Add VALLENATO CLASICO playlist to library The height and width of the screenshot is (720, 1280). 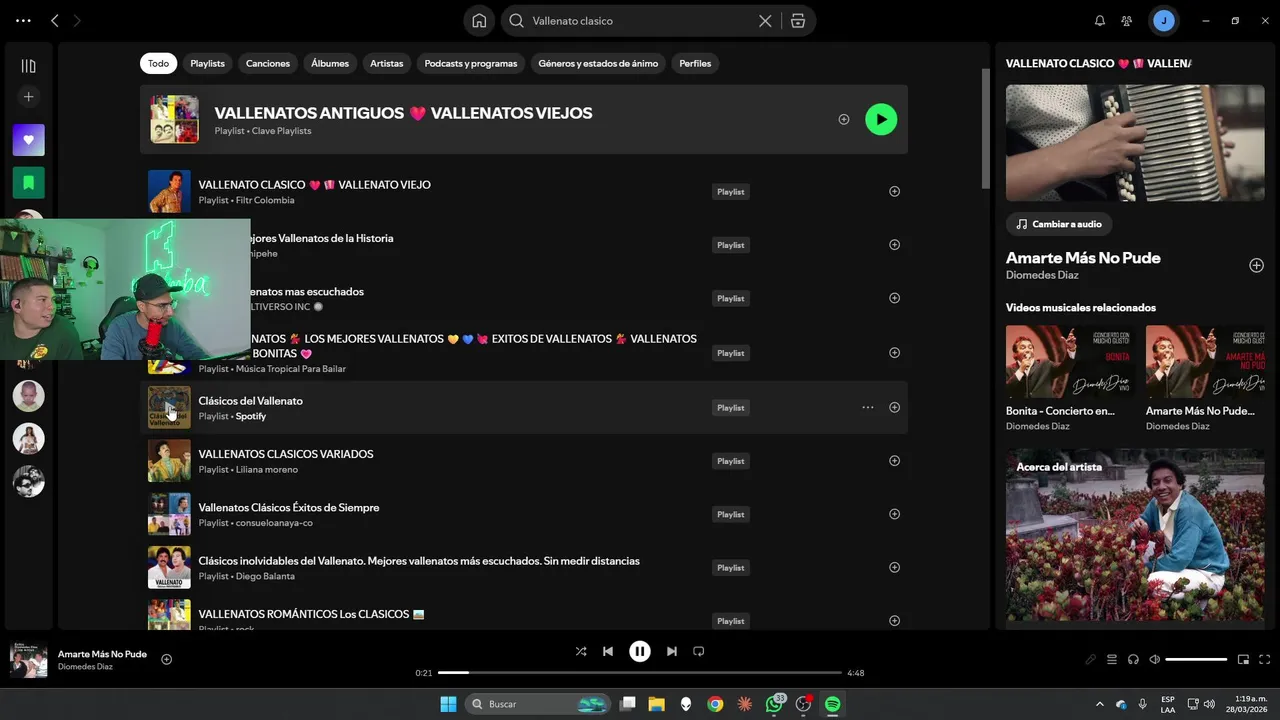(894, 191)
